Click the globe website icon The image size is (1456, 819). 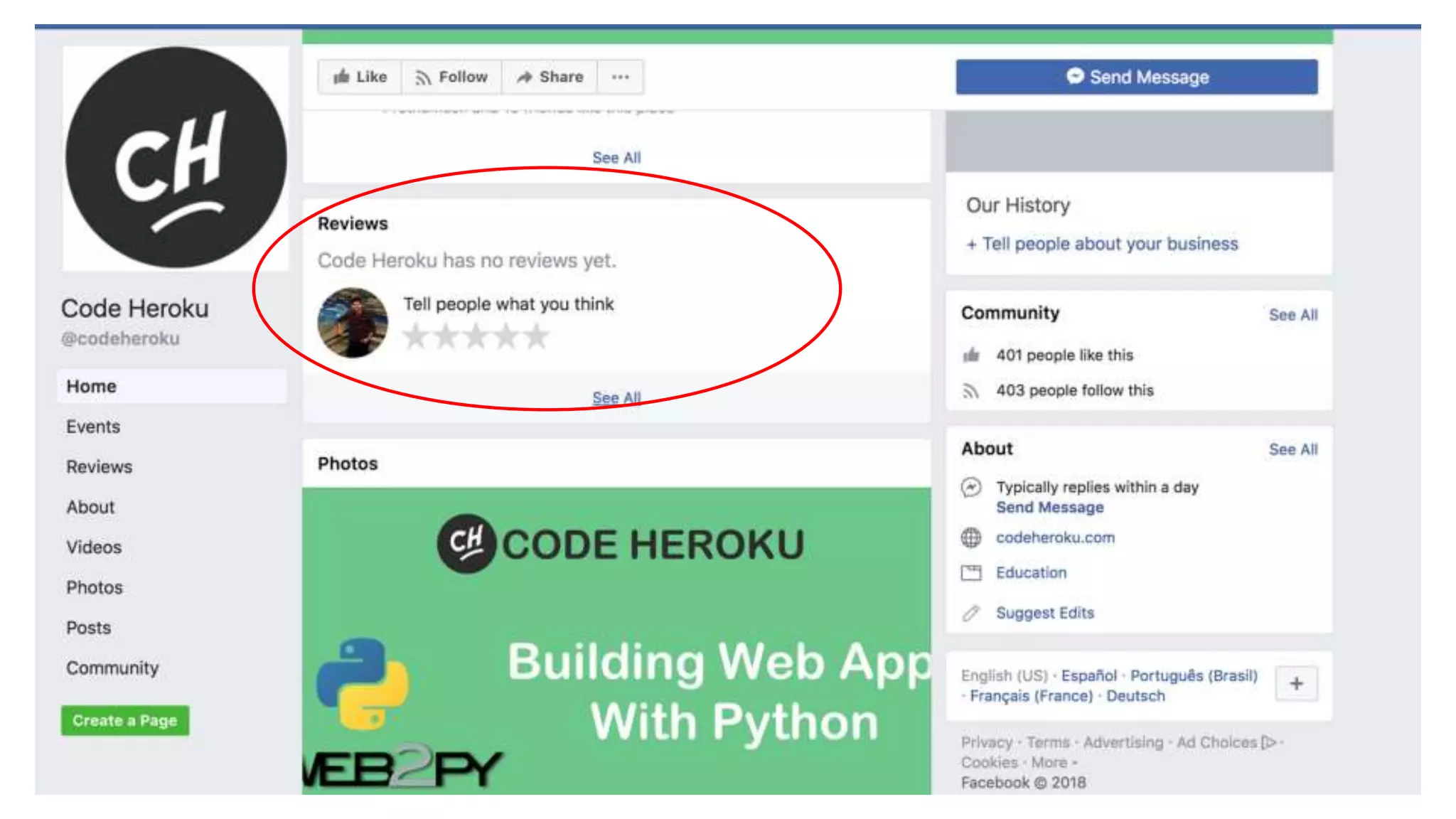[971, 538]
